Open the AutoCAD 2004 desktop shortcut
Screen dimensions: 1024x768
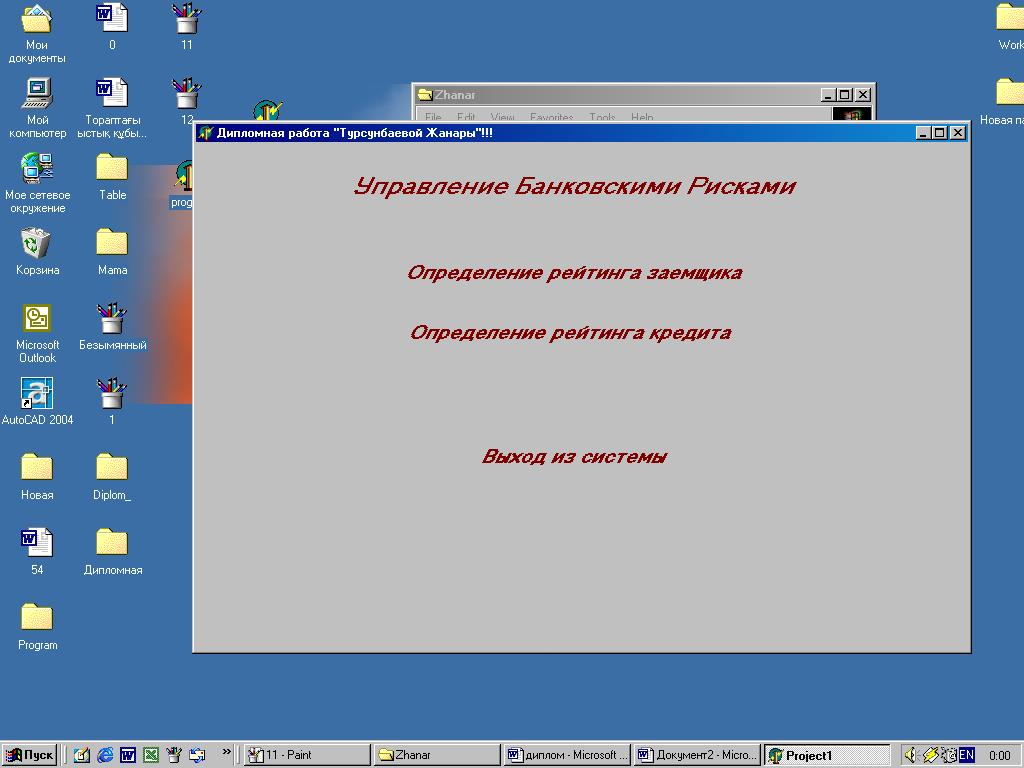[37, 394]
